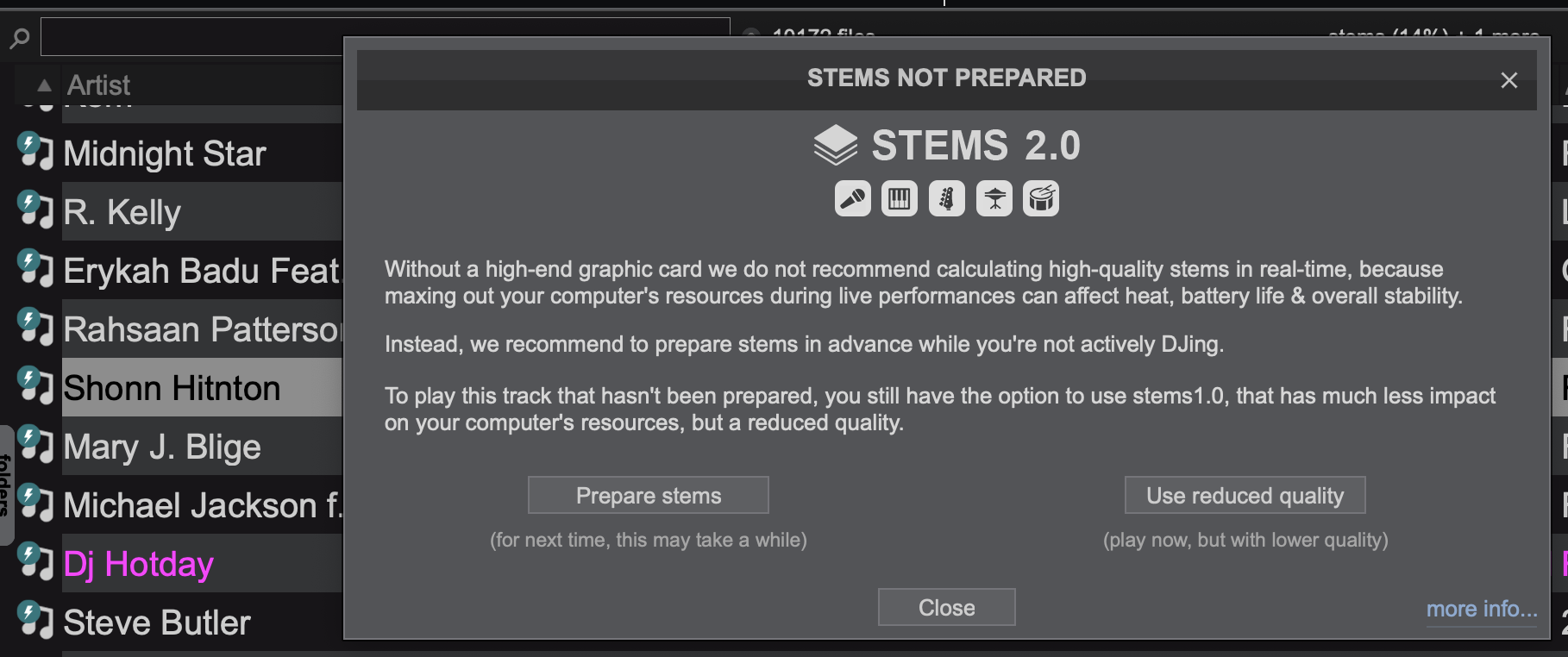This screenshot has height=657, width=1568.
Task: Click the Use reduced quality button
Action: click(x=1245, y=496)
